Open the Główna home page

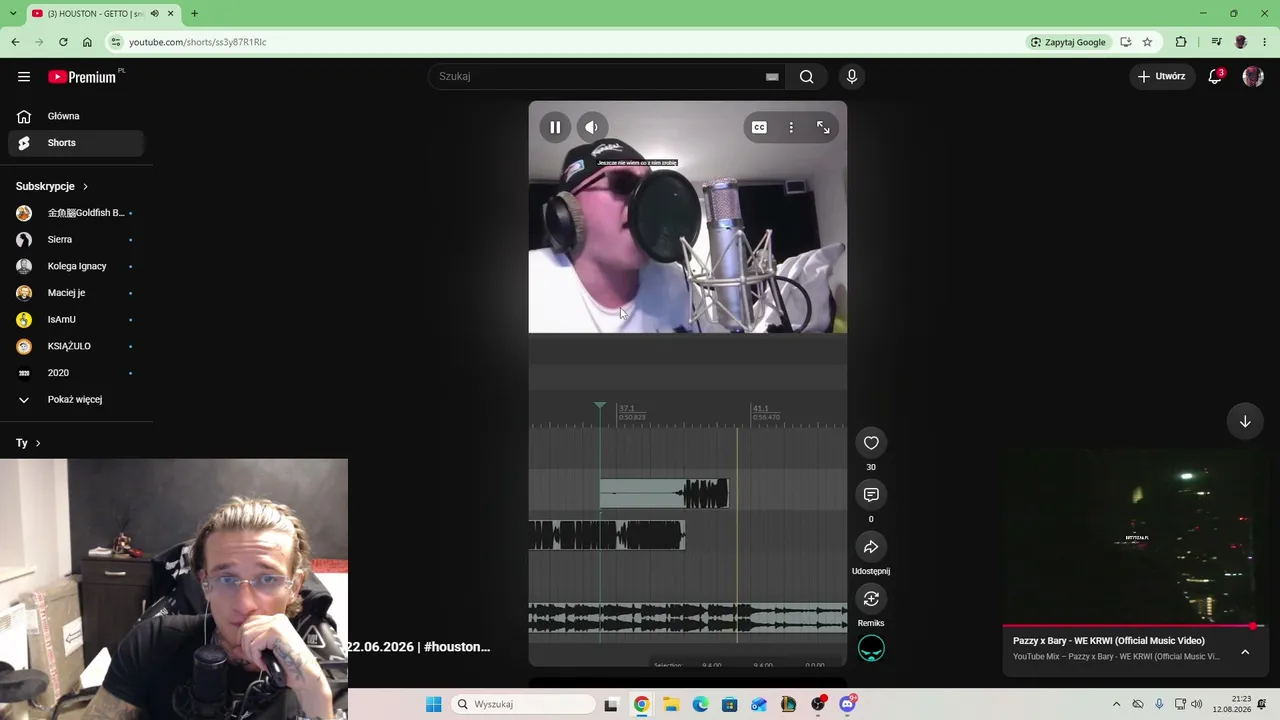(x=76, y=116)
